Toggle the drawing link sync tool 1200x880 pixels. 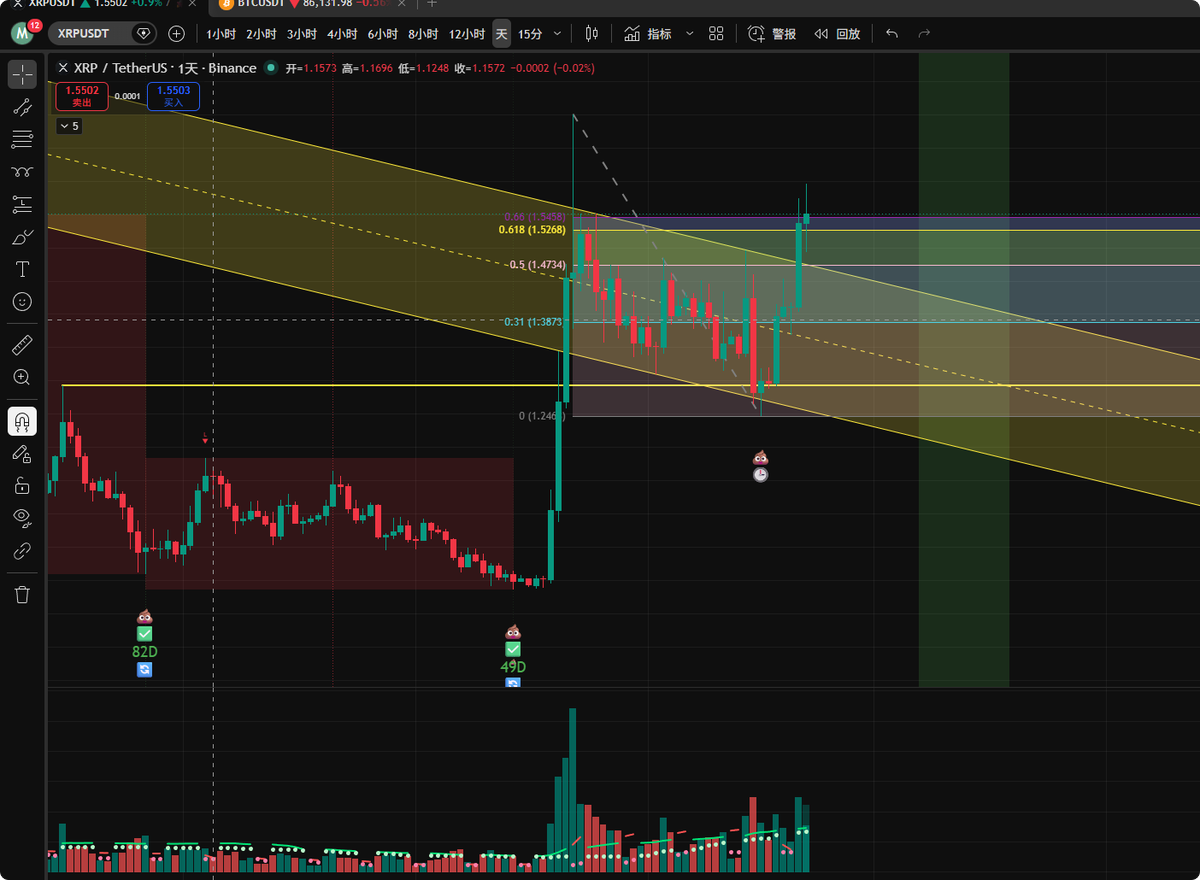[22, 550]
